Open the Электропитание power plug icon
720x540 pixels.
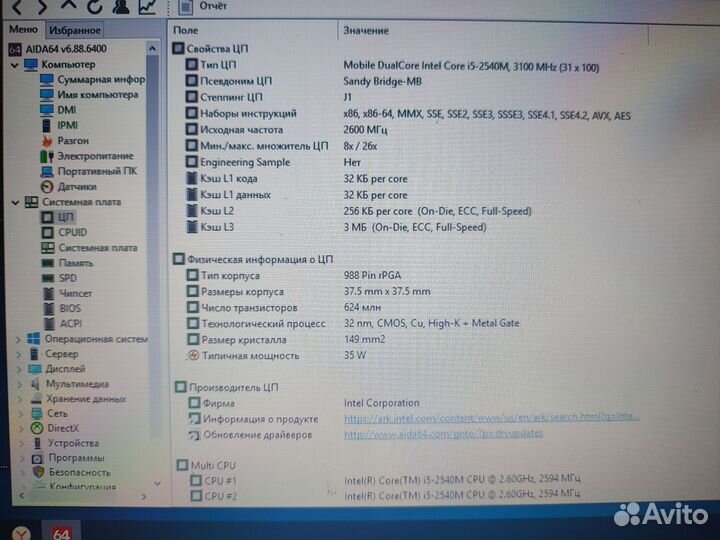pyautogui.click(x=47, y=156)
